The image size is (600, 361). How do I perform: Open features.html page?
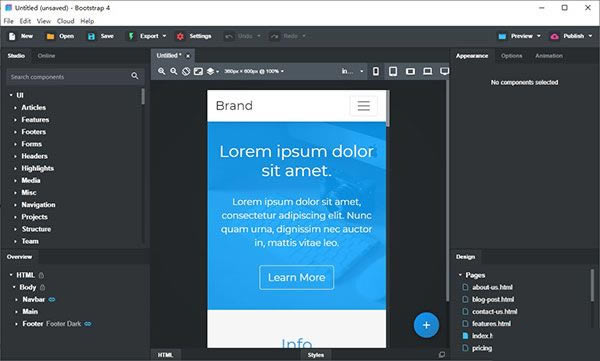(x=491, y=324)
